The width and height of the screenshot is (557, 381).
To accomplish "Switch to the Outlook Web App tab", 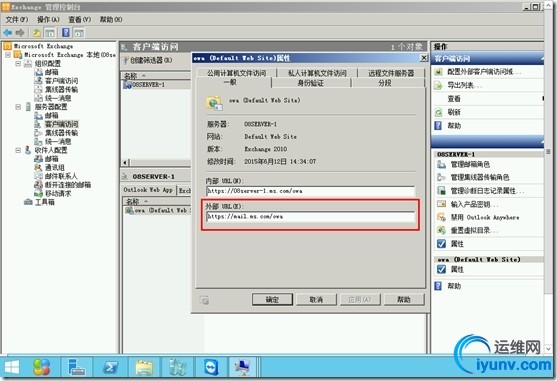I will pyautogui.click(x=148, y=190).
